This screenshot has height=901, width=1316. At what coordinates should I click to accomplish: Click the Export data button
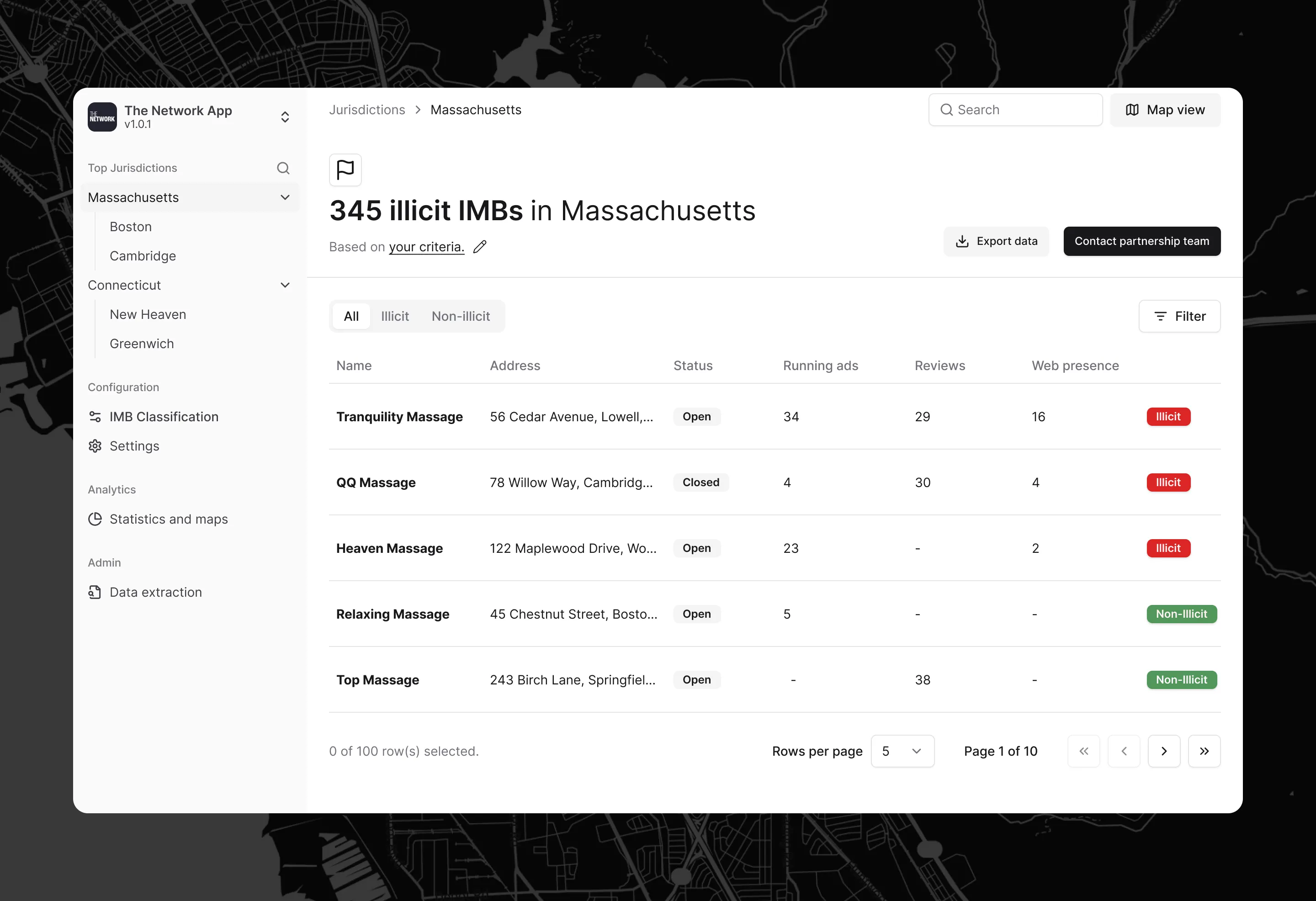click(996, 241)
